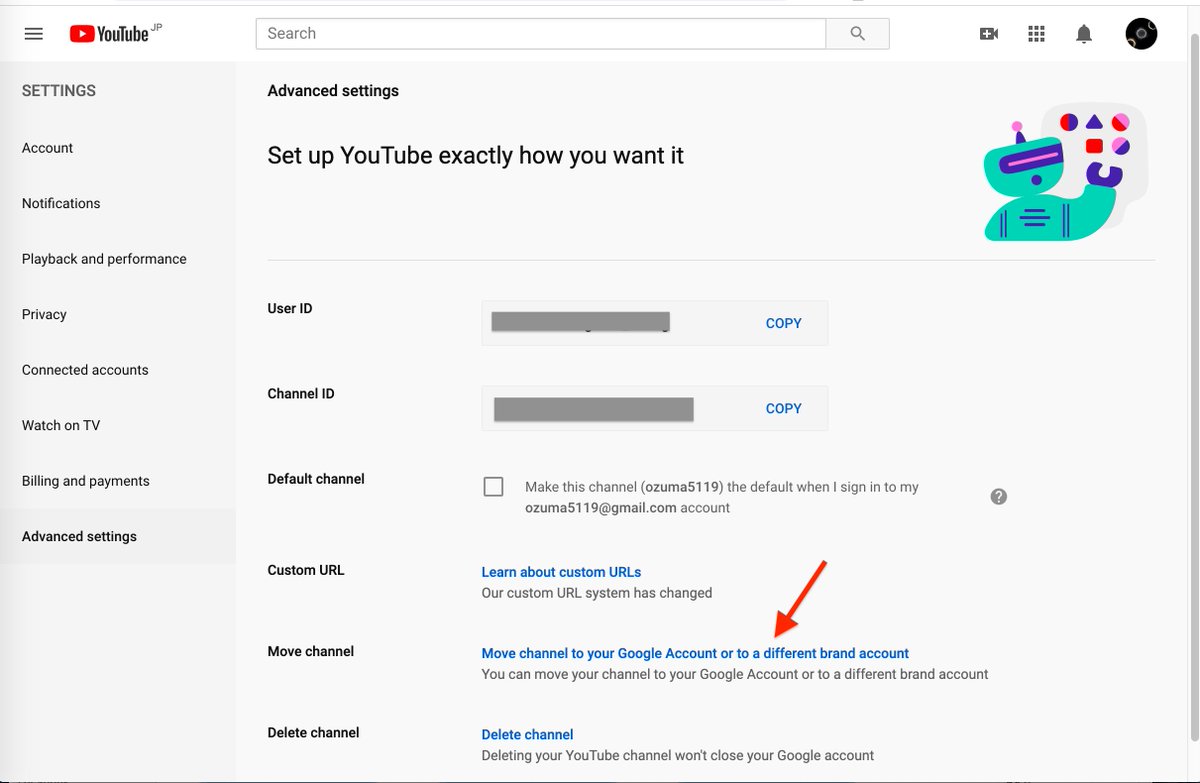Click the 'Channel ID' row label
The height and width of the screenshot is (783, 1200).
pos(301,394)
